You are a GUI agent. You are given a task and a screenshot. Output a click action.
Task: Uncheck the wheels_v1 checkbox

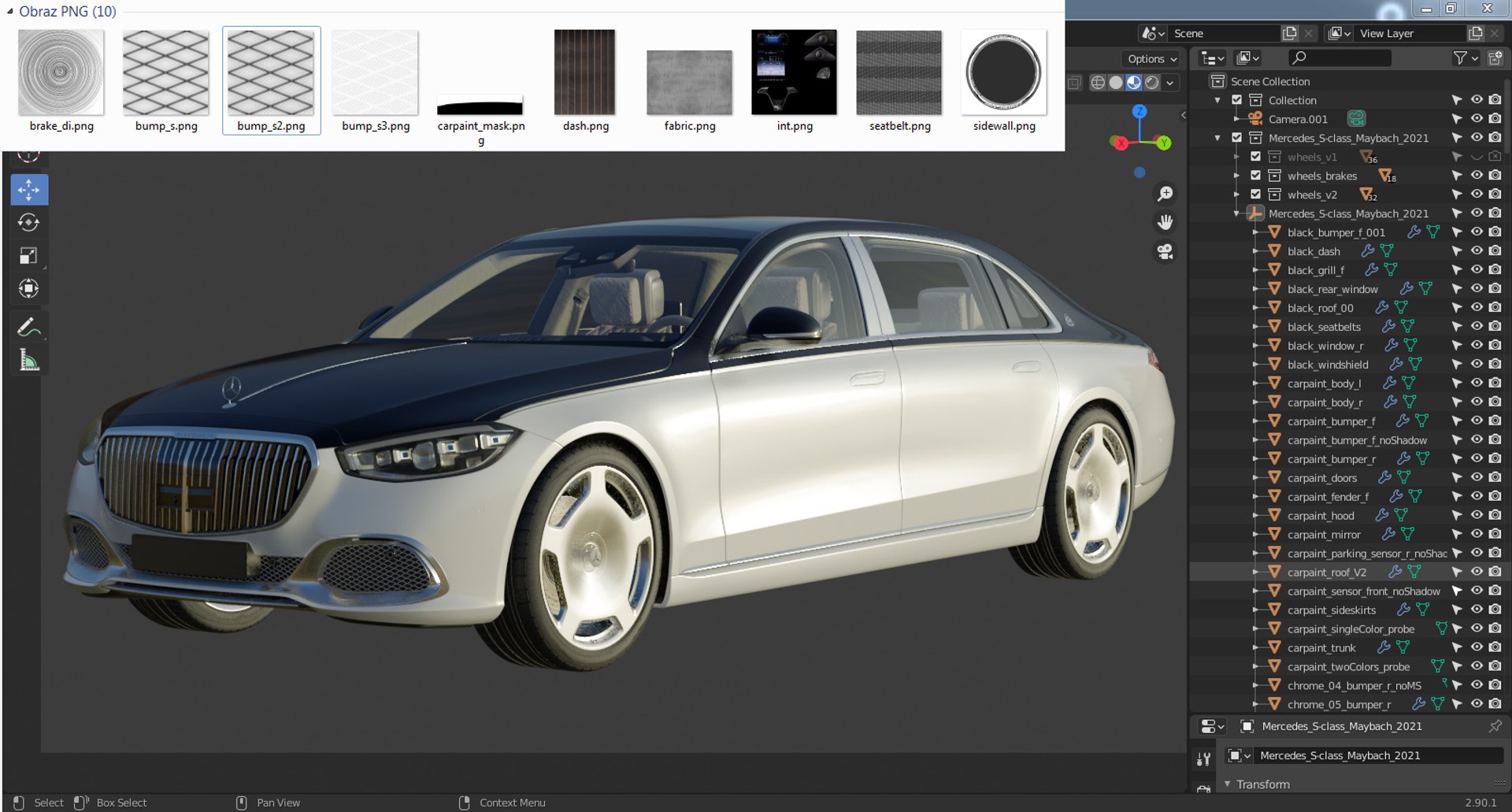click(x=1255, y=157)
